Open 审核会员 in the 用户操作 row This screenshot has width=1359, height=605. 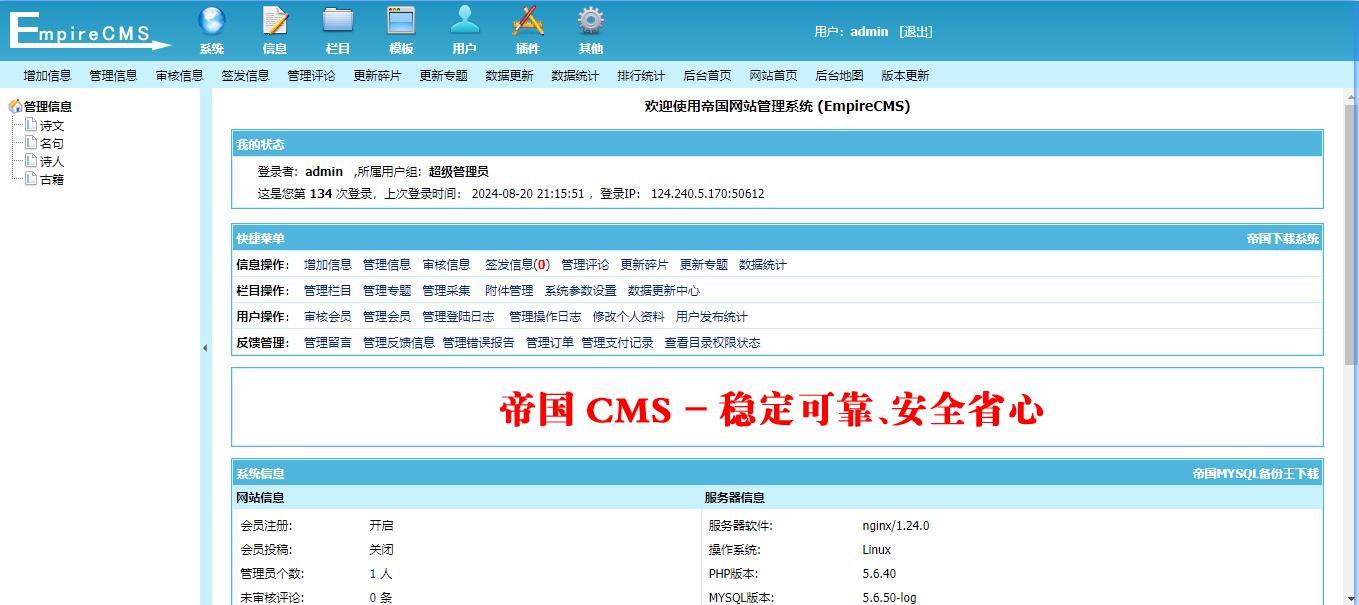tap(328, 317)
